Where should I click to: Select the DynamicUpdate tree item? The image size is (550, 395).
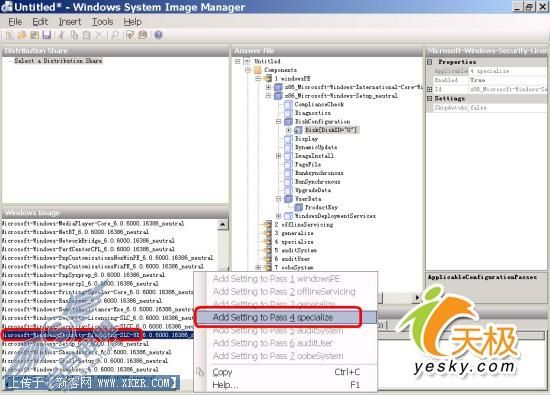316,147
